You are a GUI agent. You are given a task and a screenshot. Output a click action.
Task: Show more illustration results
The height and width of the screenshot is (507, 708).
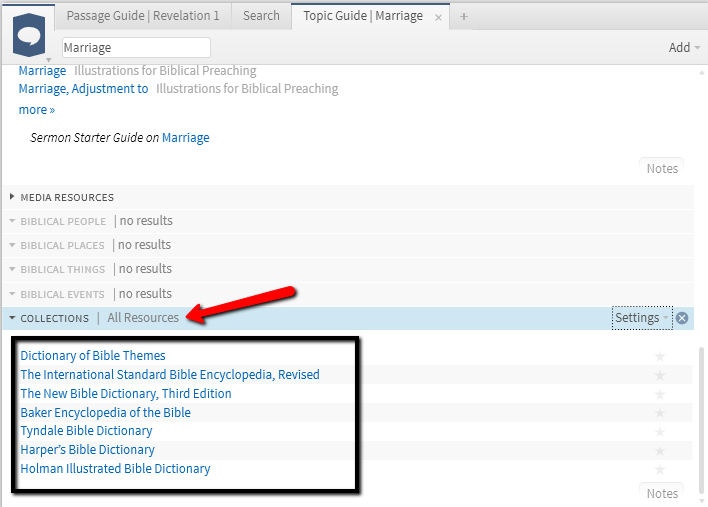[37, 110]
